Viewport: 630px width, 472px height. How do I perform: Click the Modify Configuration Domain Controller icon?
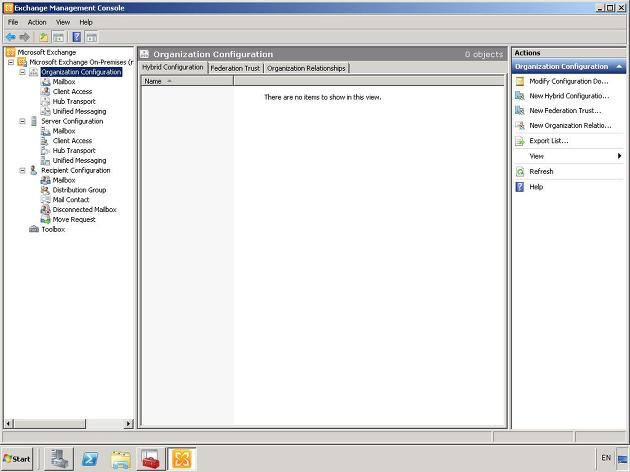point(520,81)
